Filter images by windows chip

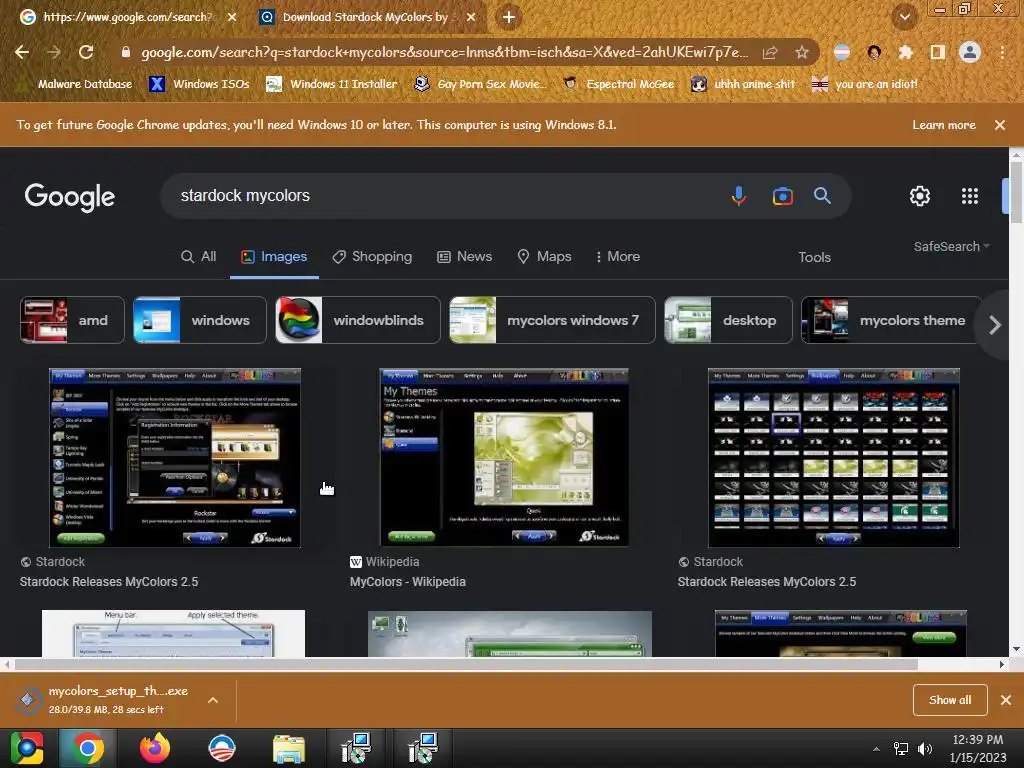(200, 320)
